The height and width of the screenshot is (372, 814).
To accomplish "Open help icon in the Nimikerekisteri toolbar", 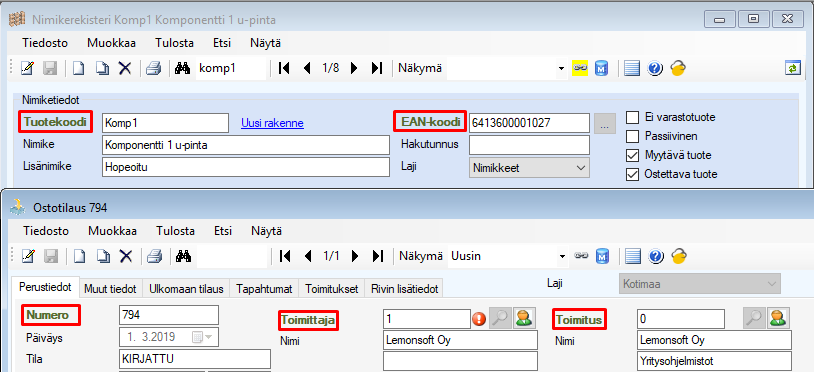I will [655, 68].
